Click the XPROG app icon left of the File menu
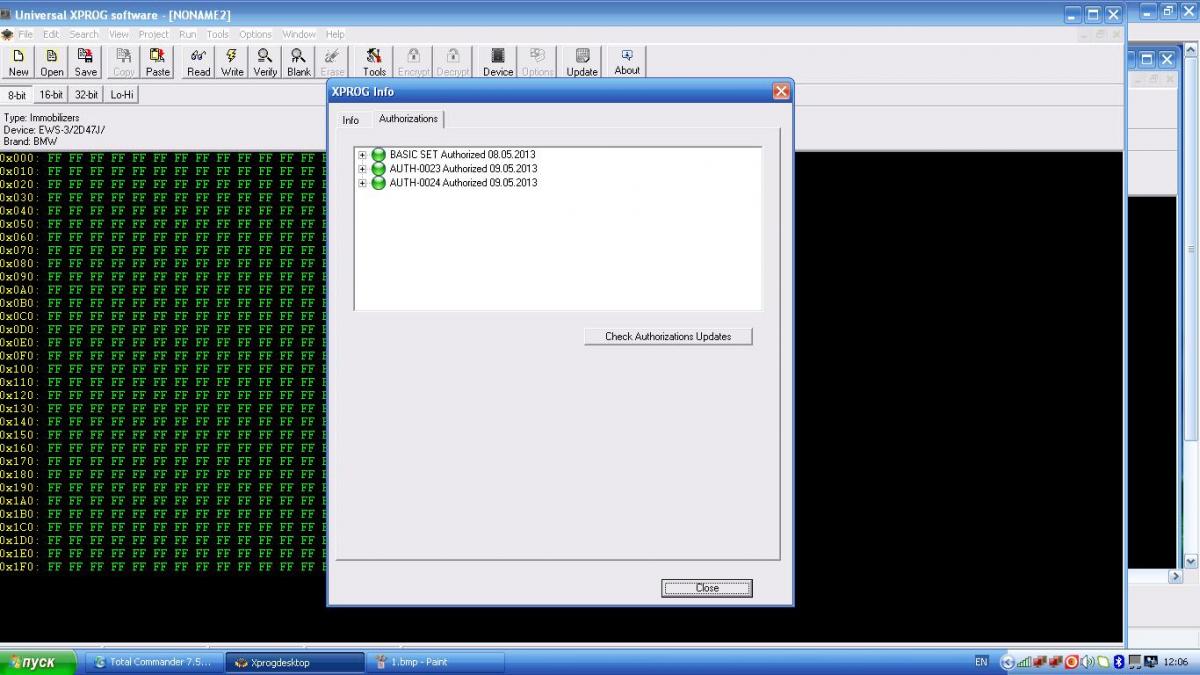The width and height of the screenshot is (1200, 675). tap(8, 34)
